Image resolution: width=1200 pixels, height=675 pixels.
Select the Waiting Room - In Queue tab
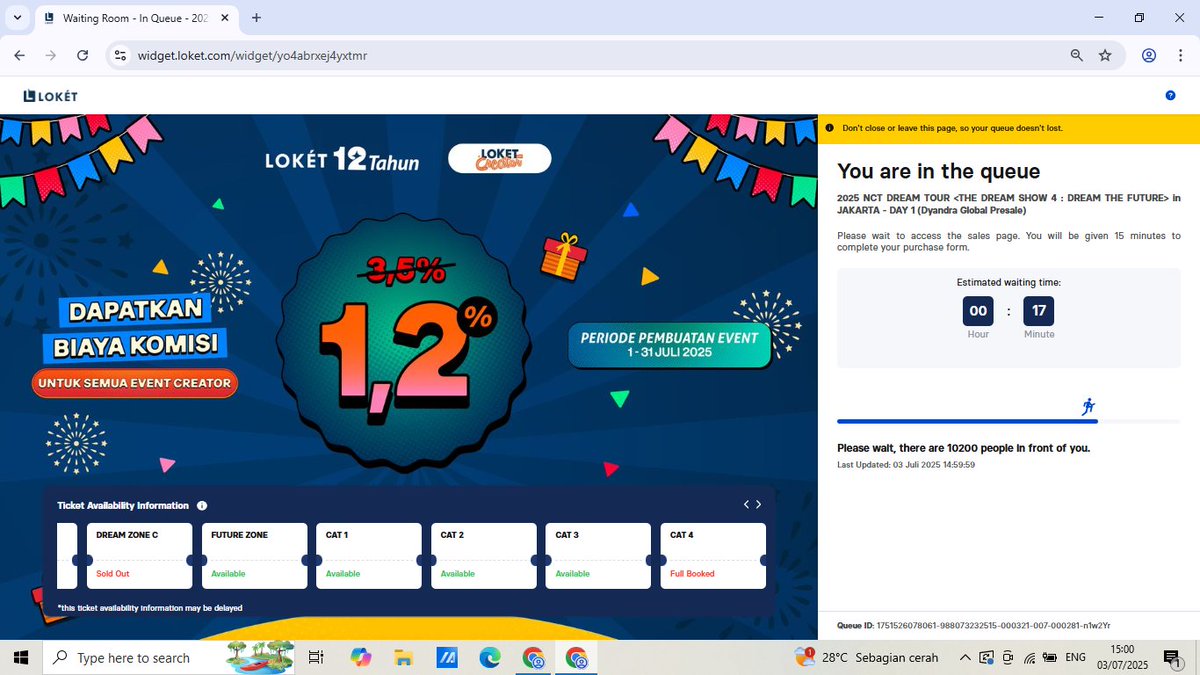(135, 18)
